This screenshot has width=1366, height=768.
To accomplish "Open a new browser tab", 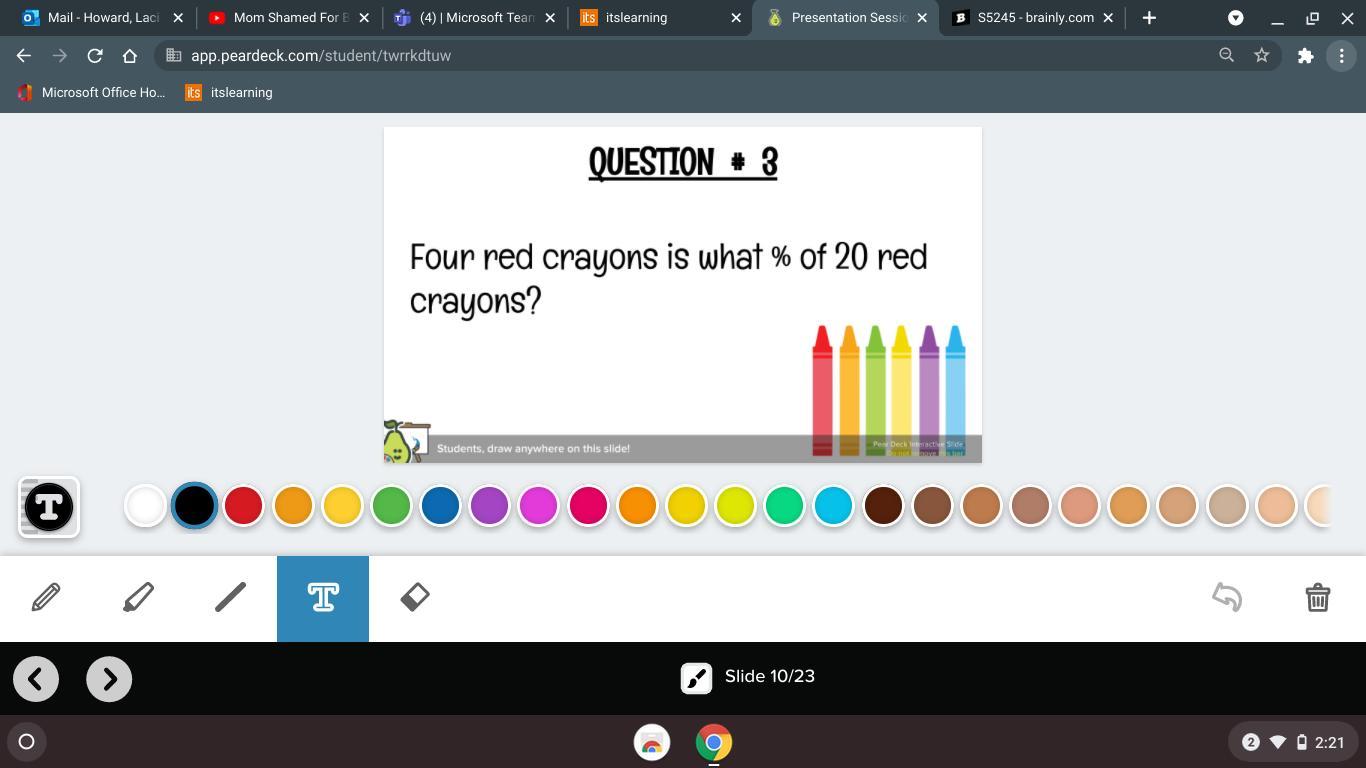I will [x=1149, y=18].
